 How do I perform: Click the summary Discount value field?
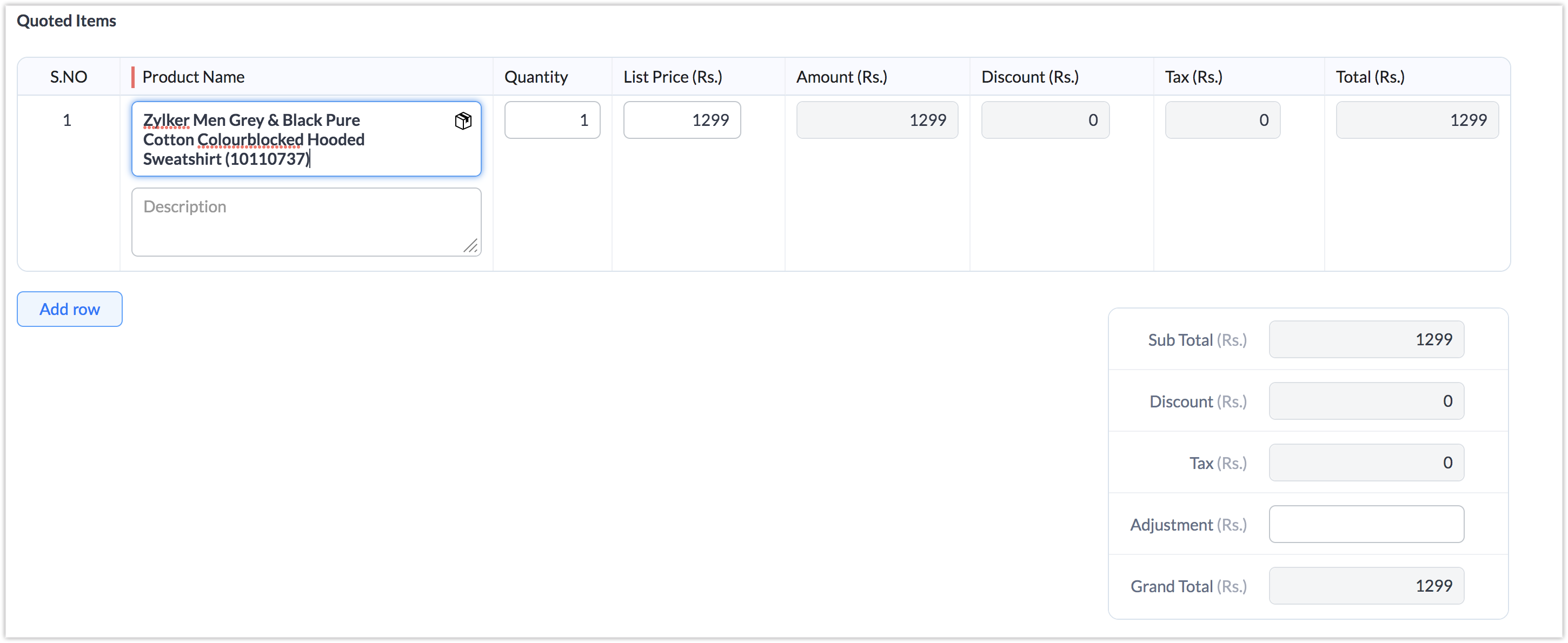(1365, 401)
